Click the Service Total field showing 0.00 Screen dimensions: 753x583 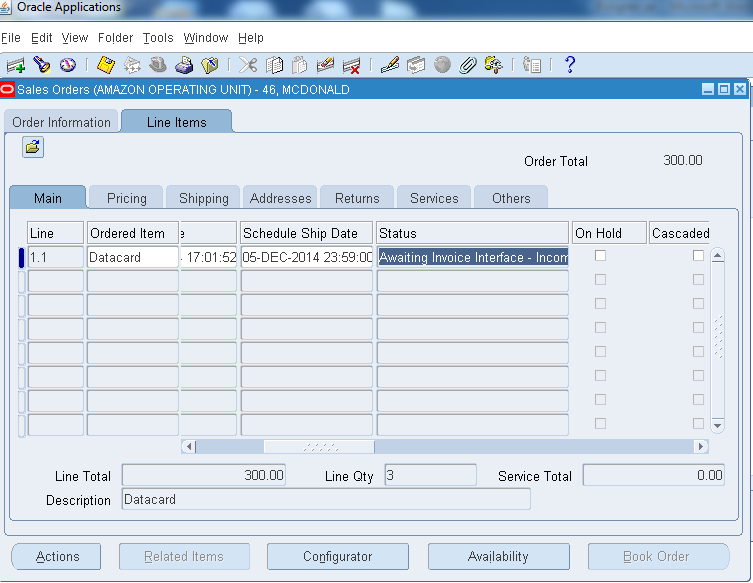tap(654, 475)
